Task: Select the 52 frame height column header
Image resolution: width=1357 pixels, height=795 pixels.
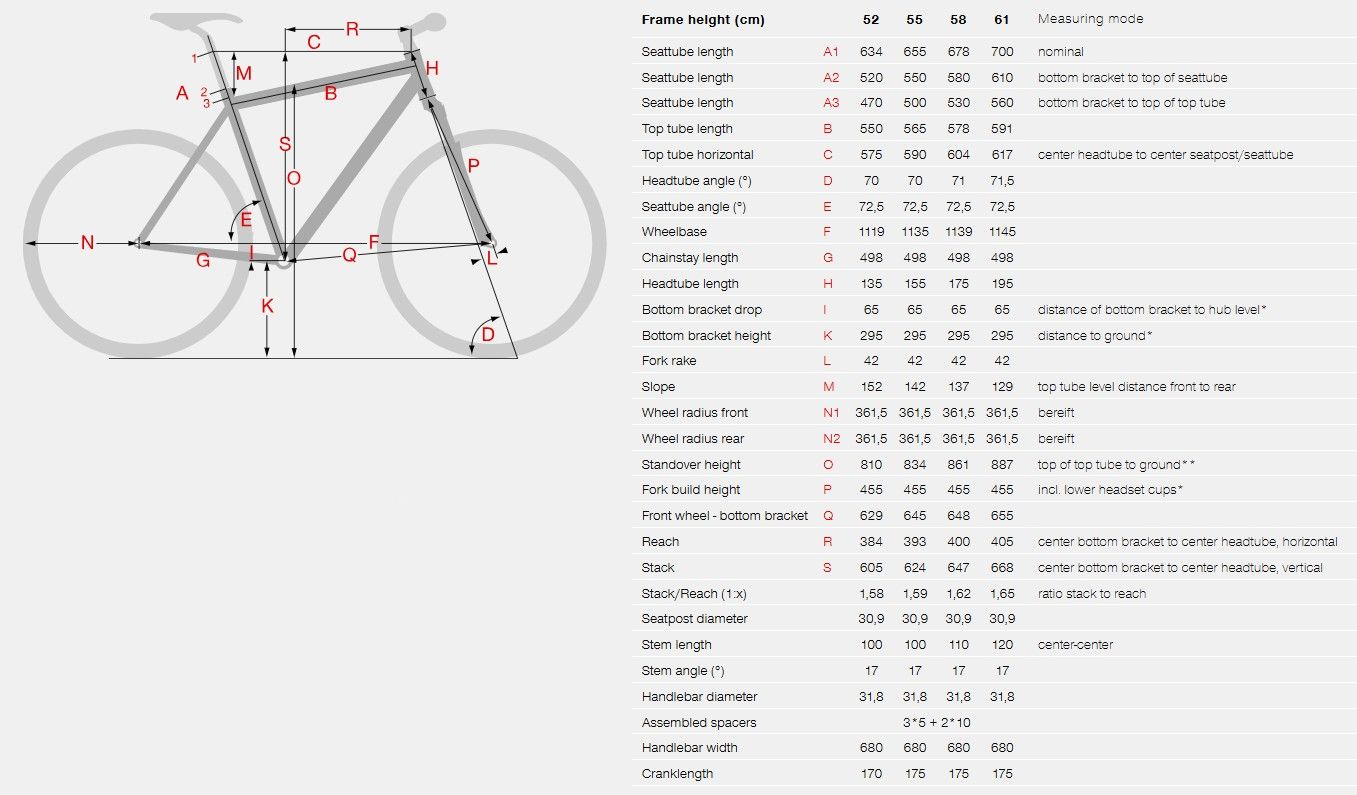Action: coord(871,19)
